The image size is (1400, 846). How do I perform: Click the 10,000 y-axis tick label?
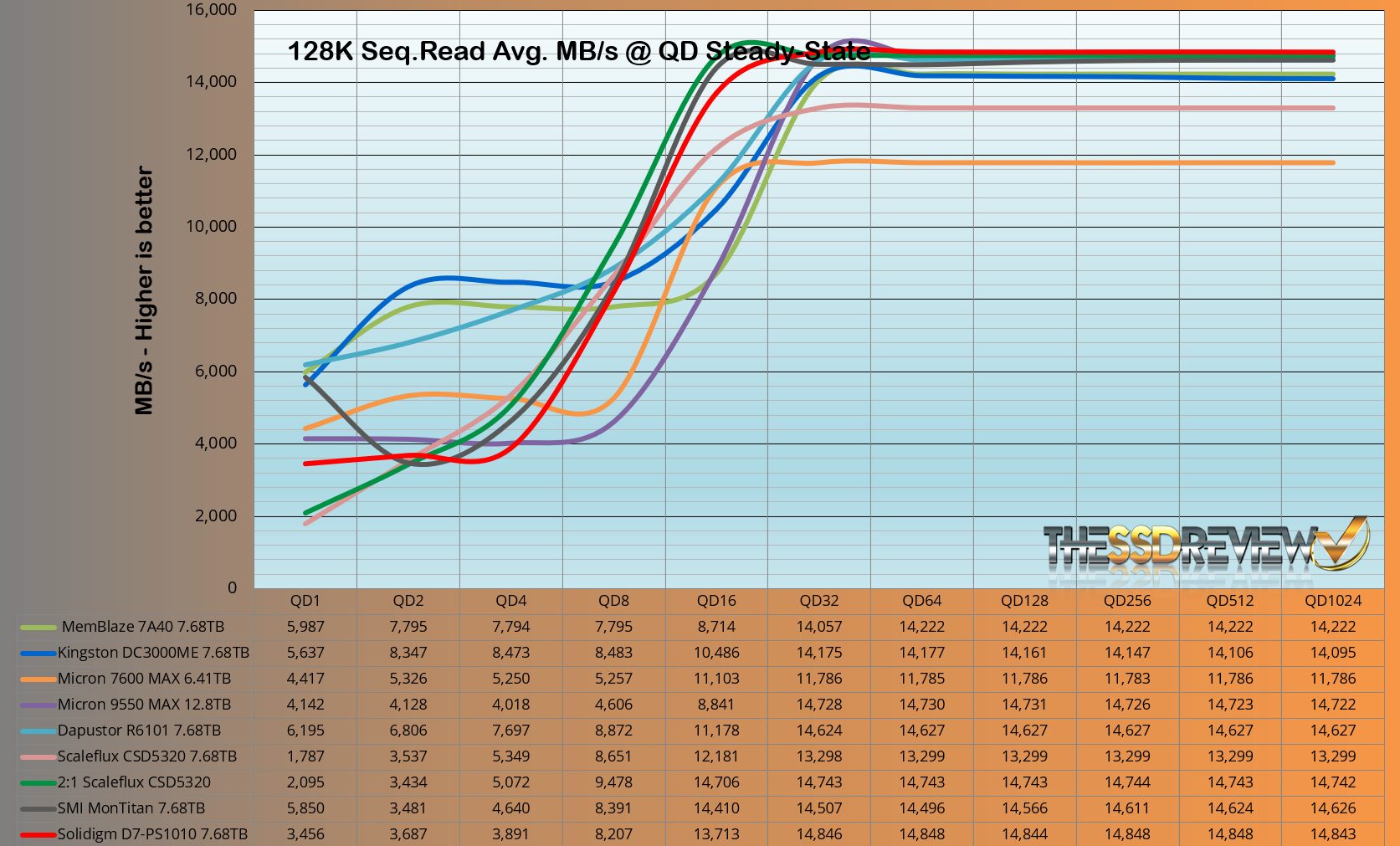tap(213, 227)
